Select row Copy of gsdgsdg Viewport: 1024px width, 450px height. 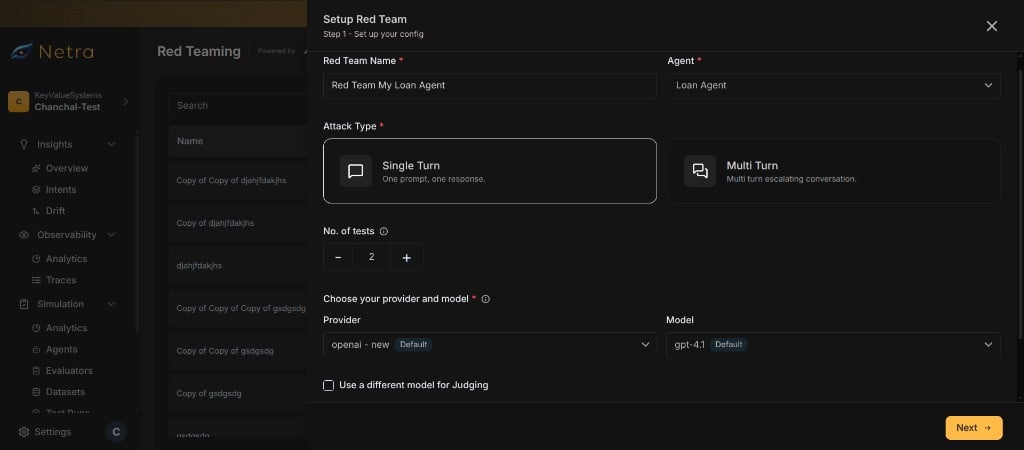[x=238, y=393]
